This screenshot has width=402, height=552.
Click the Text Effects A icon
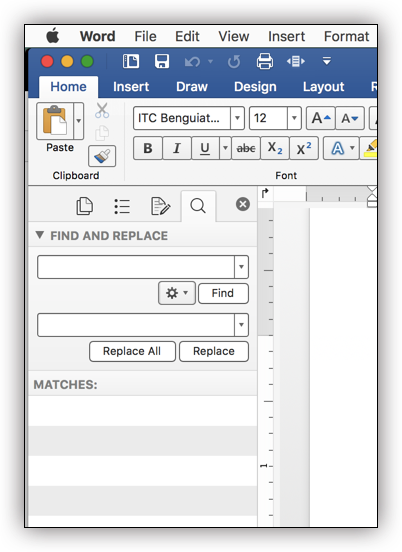coord(337,148)
